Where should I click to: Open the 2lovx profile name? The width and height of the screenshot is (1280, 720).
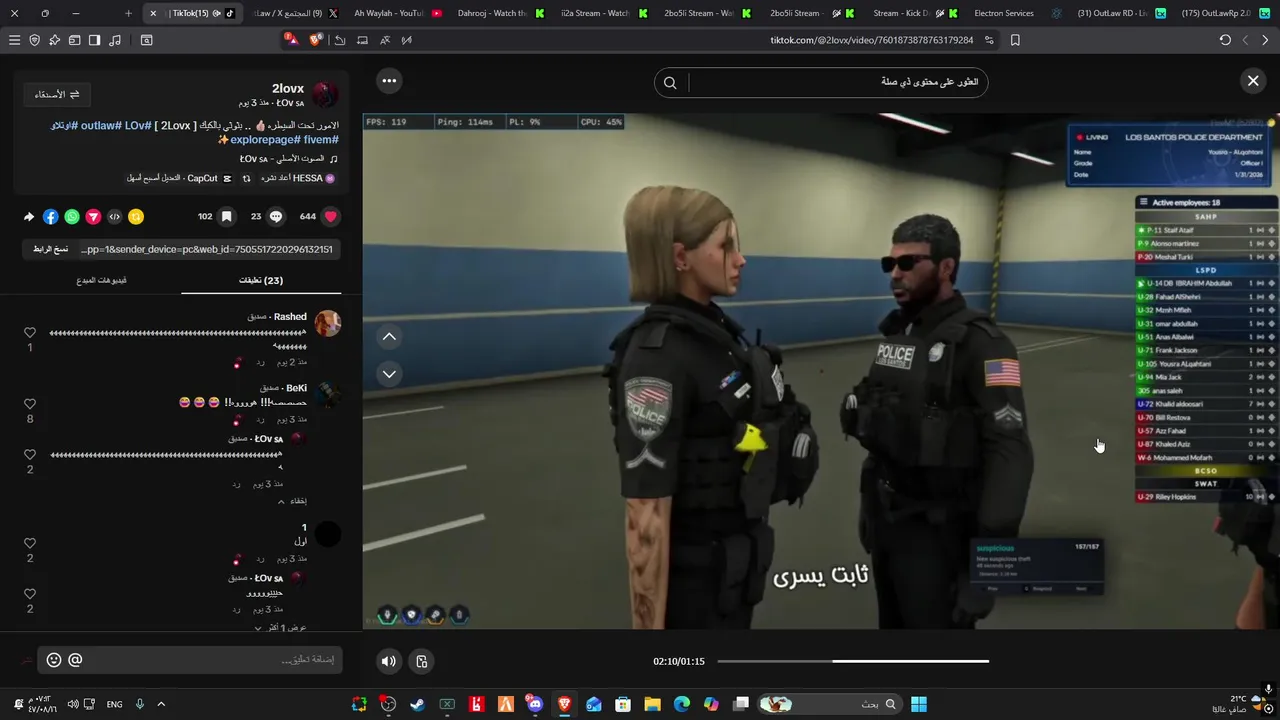[288, 88]
